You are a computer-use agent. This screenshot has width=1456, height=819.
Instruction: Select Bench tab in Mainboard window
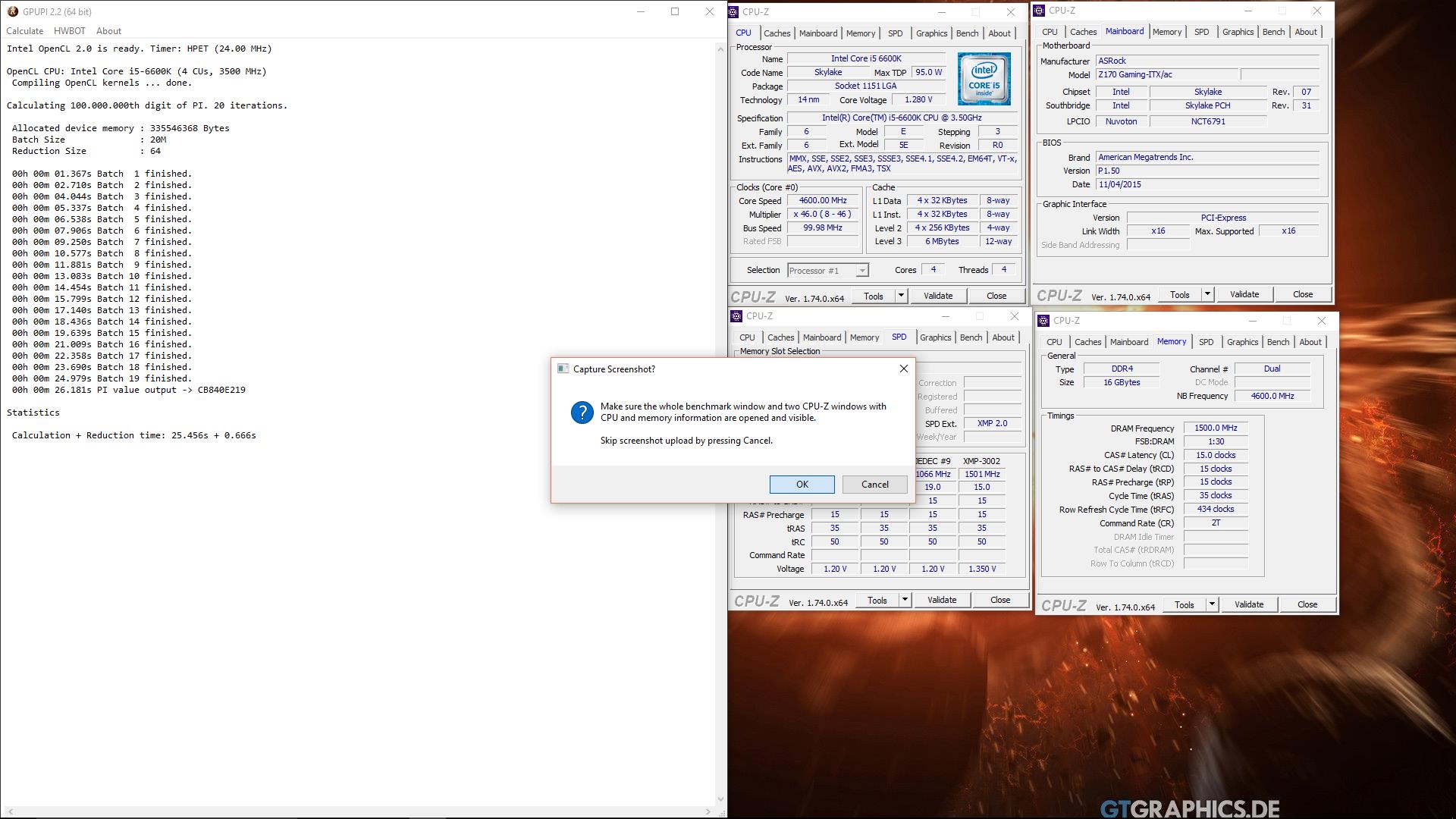pyautogui.click(x=1273, y=32)
